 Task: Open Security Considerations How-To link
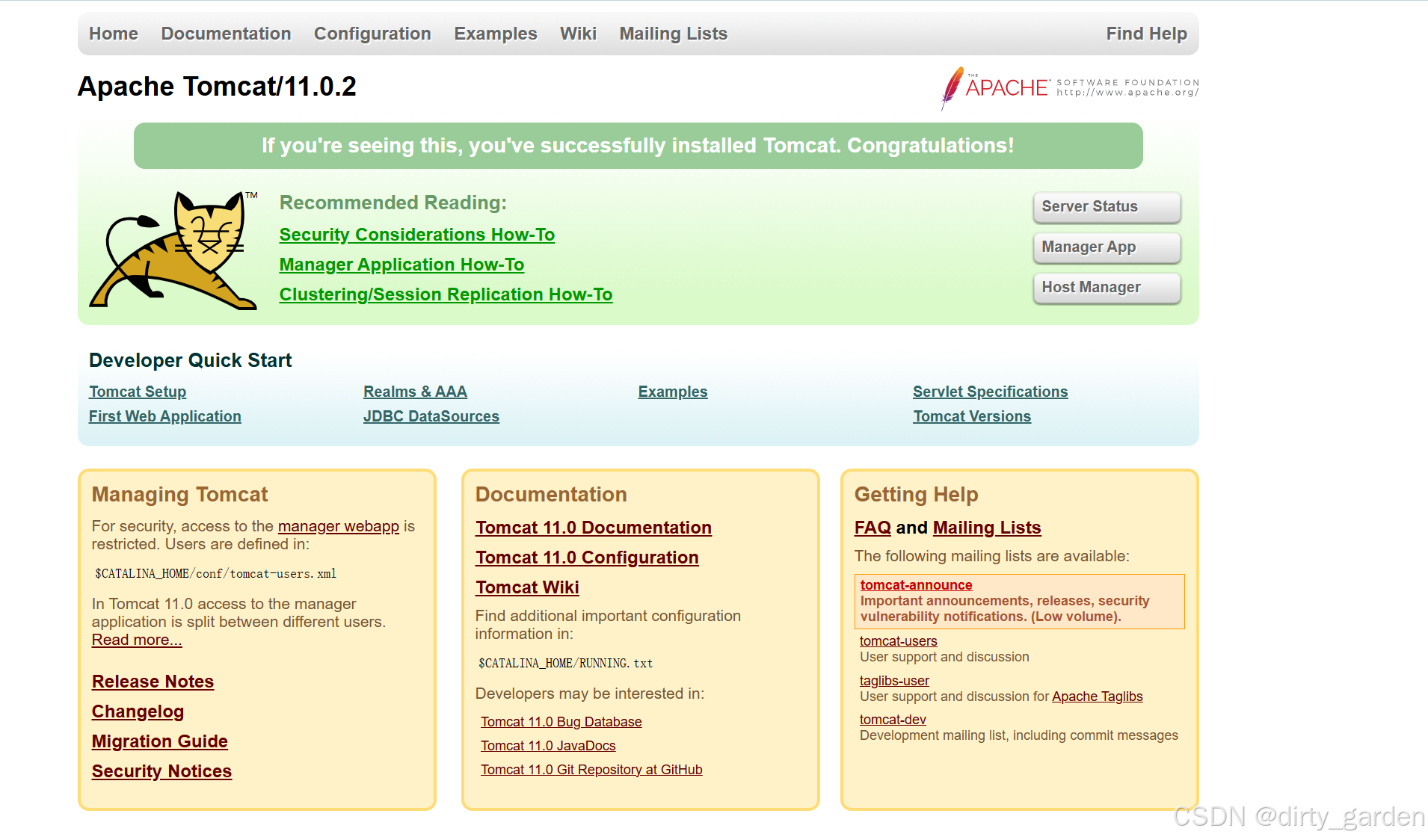click(x=416, y=235)
